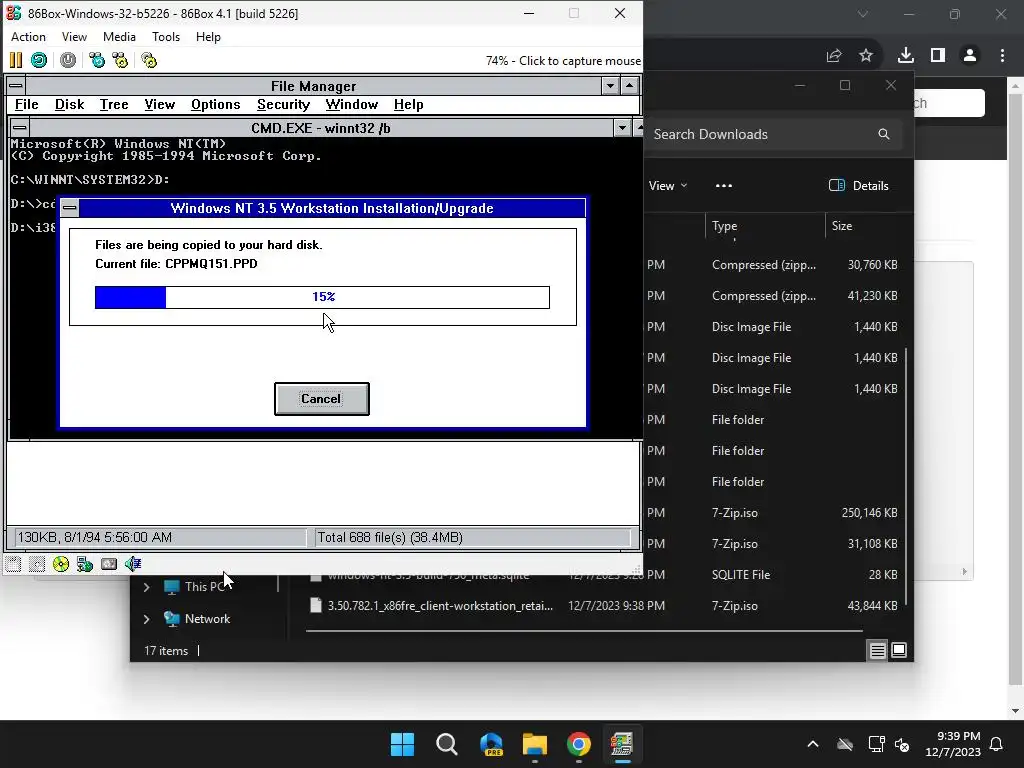Open File Manager's Tree menu
The width and height of the screenshot is (1024, 768).
114,104
